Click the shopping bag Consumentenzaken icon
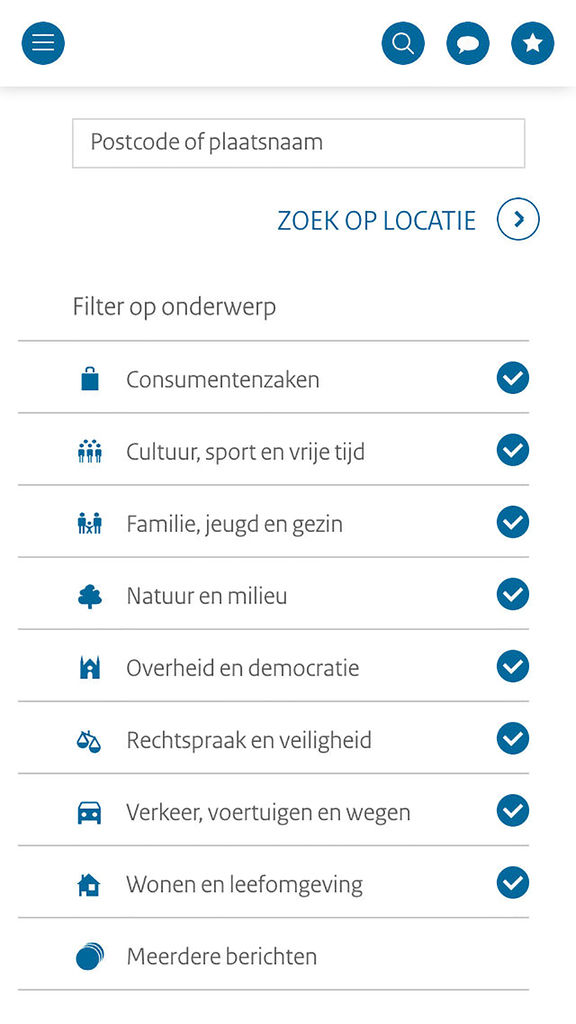This screenshot has height=1024, width=576. [x=89, y=379]
